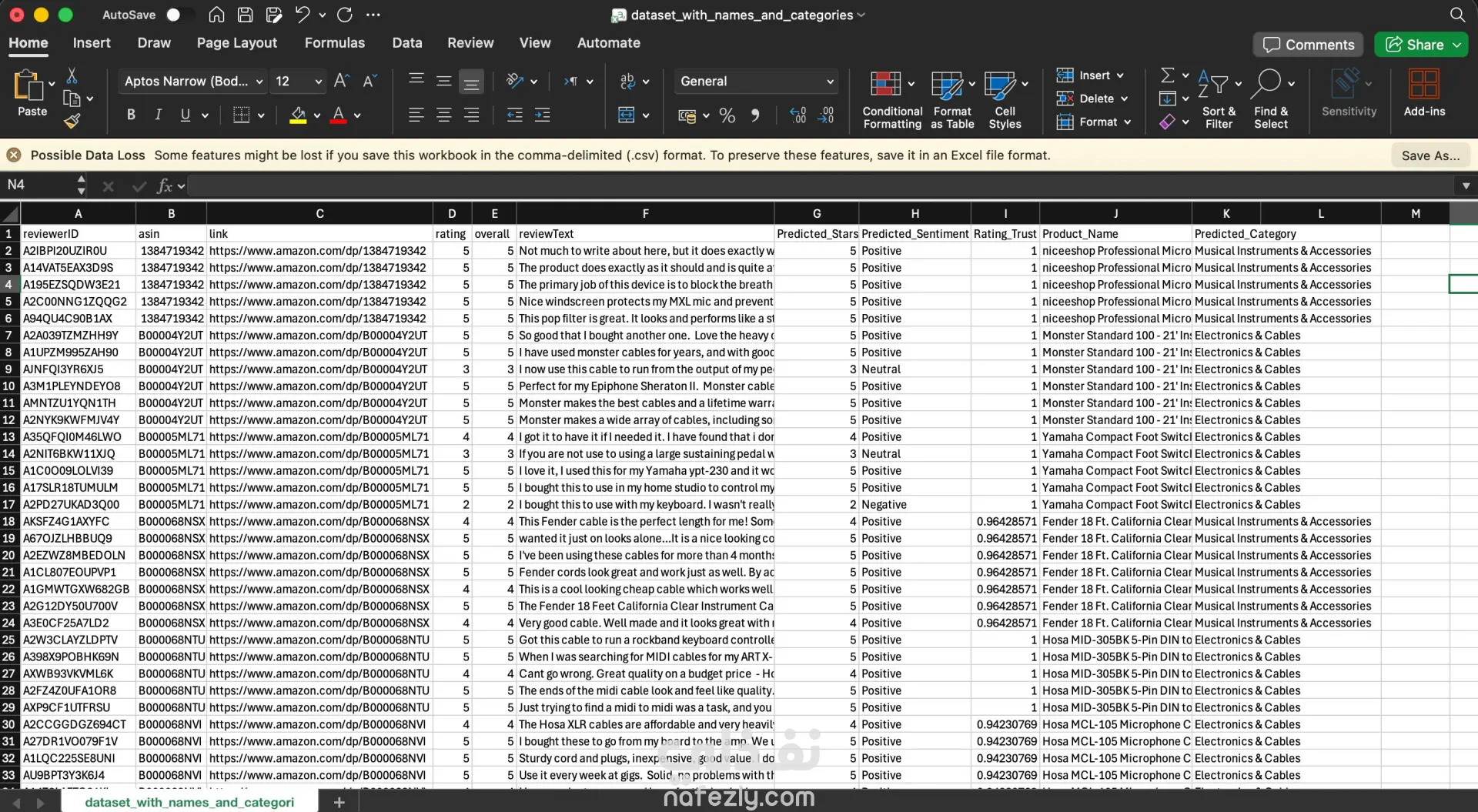Image resolution: width=1478 pixels, height=812 pixels.
Task: Toggle Top Align
Action: 416,80
